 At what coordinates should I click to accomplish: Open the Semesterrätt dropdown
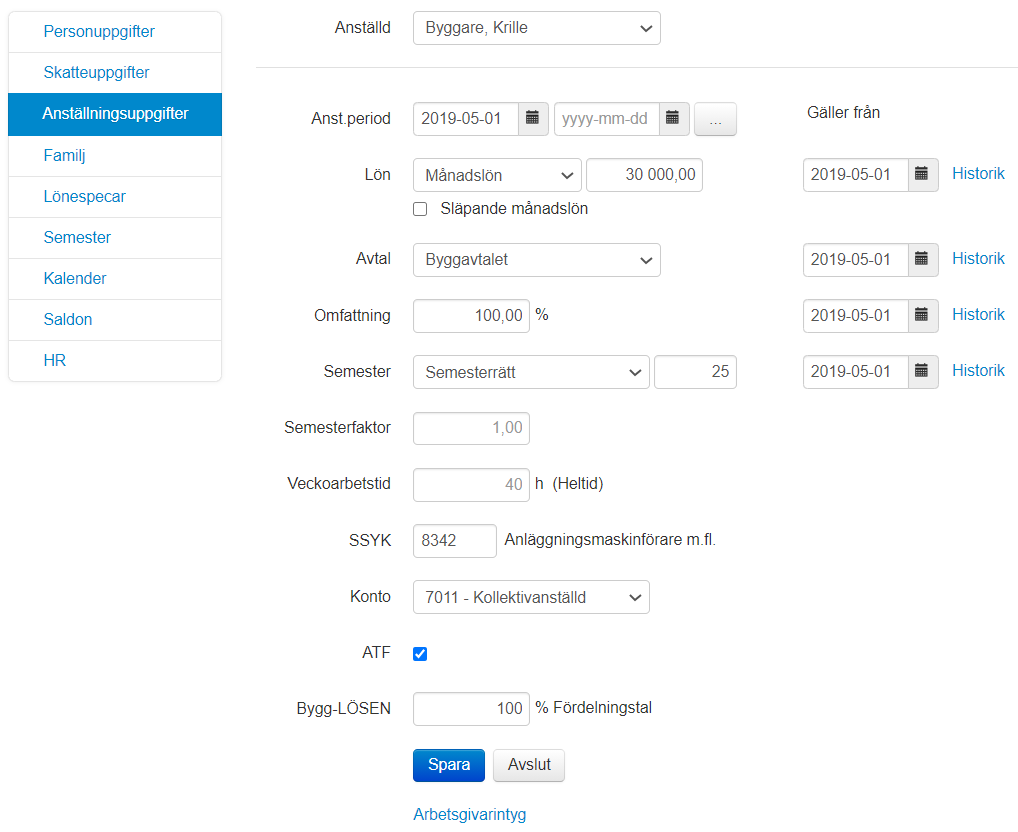pyautogui.click(x=531, y=372)
